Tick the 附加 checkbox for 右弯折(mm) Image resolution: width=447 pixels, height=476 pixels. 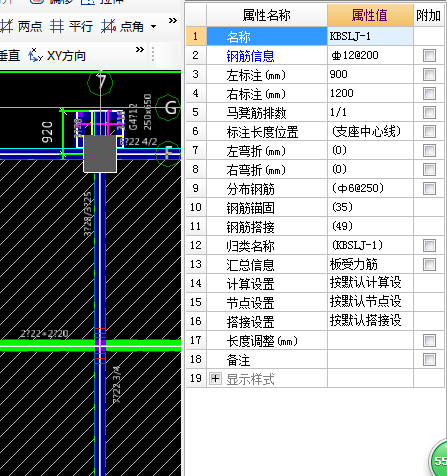point(429,169)
